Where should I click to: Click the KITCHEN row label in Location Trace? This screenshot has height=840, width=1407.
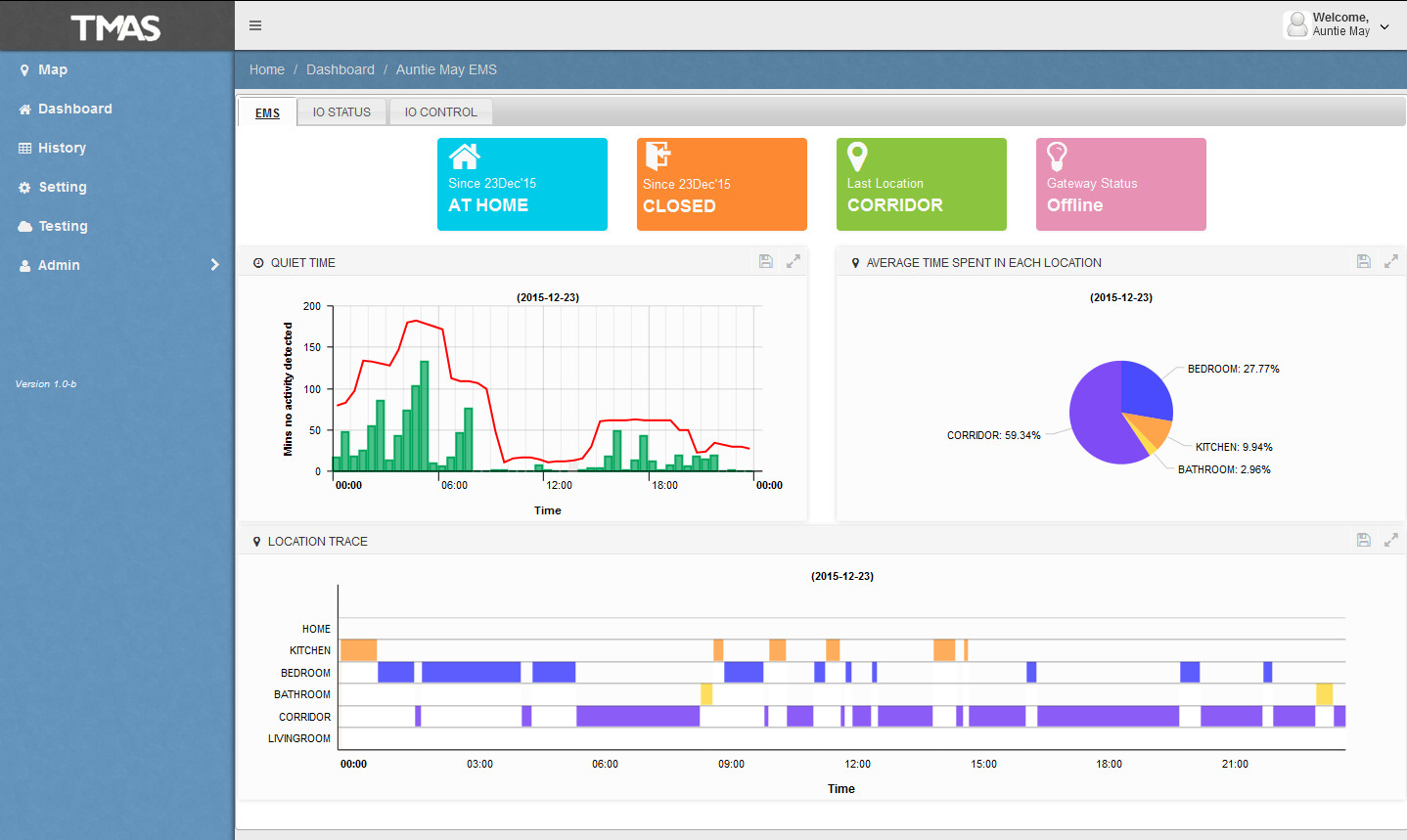click(x=310, y=650)
